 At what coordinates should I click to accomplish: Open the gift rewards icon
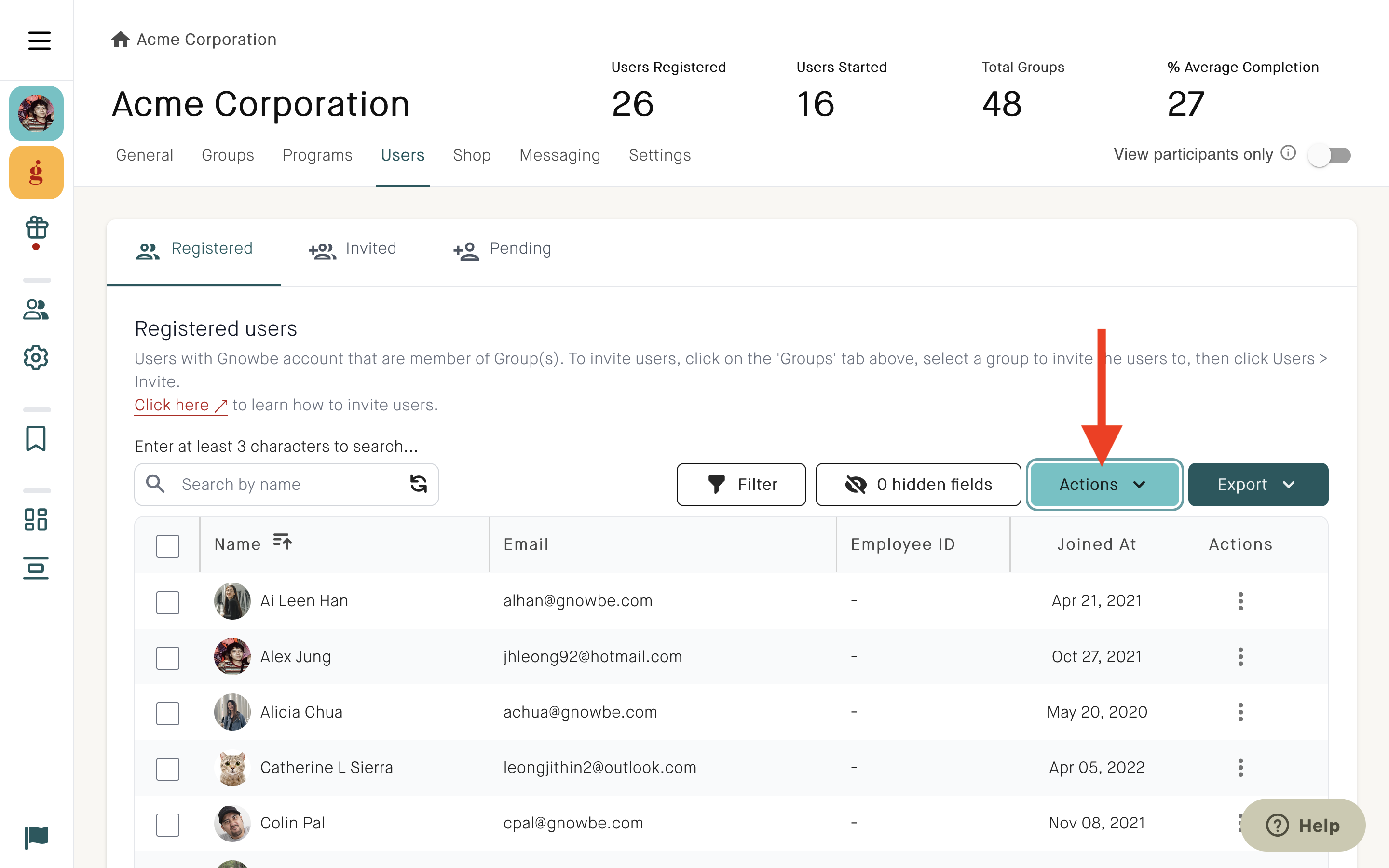click(x=36, y=228)
